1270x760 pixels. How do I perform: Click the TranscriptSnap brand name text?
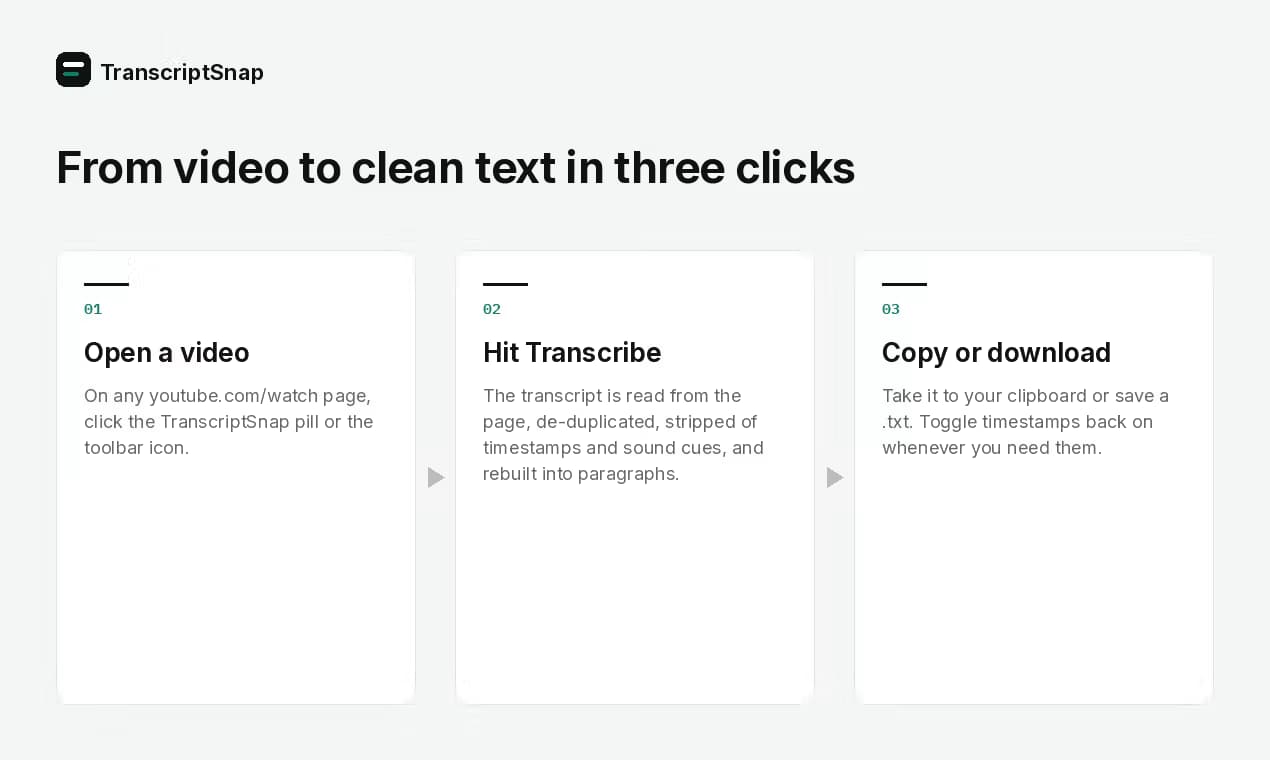(182, 72)
